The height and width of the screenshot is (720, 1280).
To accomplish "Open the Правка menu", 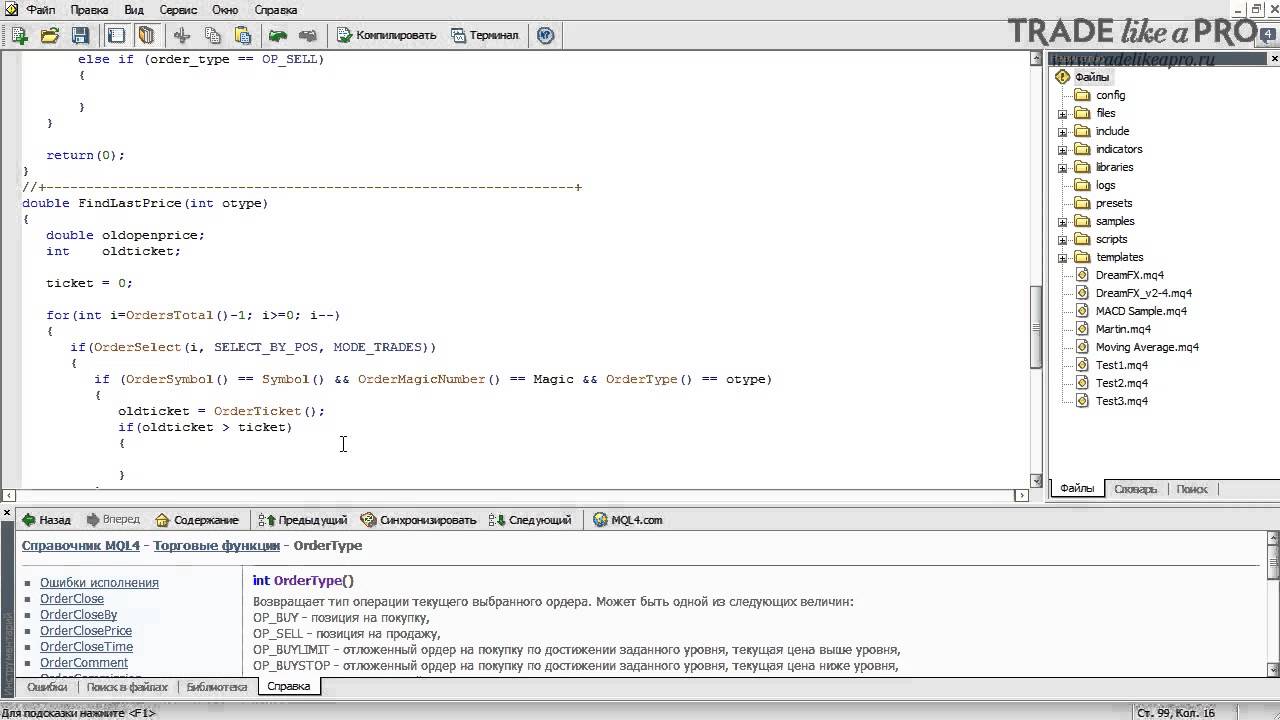I will tap(90, 9).
